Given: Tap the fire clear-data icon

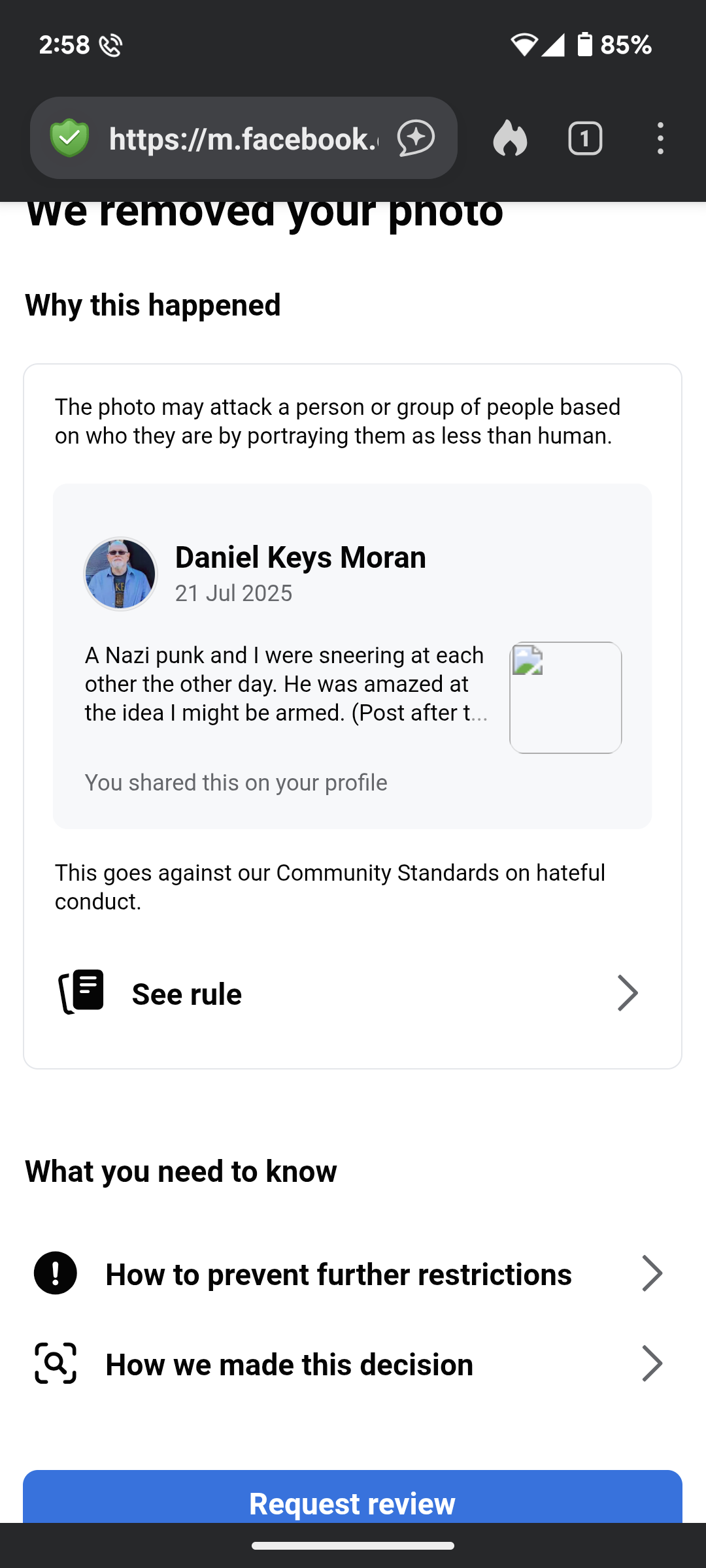Looking at the screenshot, I should (510, 139).
